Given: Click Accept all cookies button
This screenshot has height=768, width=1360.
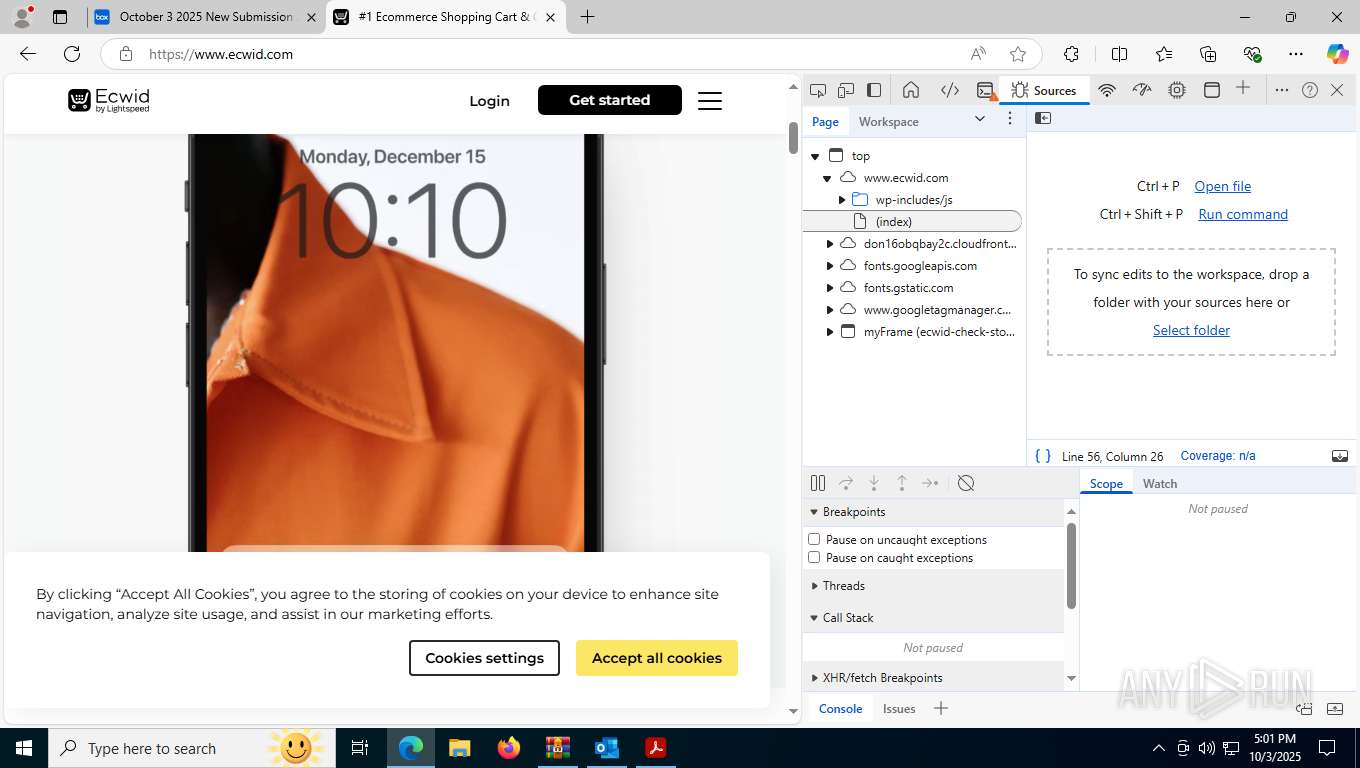Looking at the screenshot, I should click(x=657, y=658).
